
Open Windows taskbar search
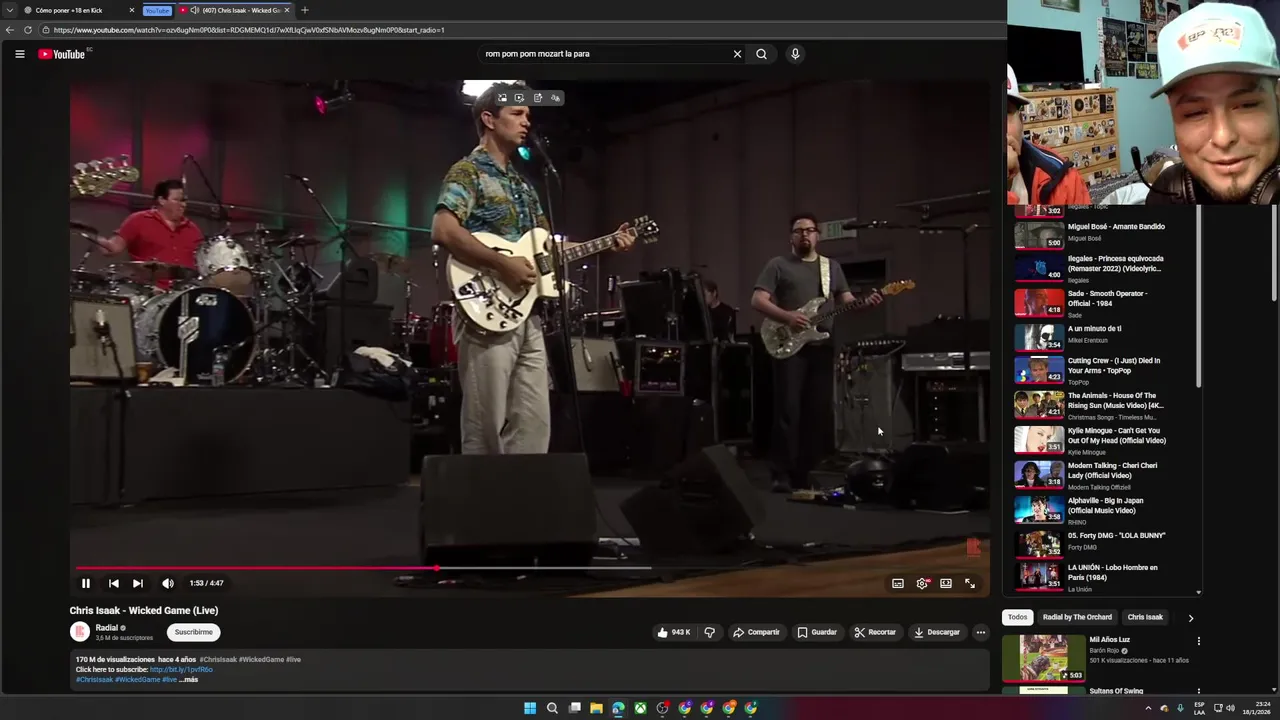coord(552,708)
